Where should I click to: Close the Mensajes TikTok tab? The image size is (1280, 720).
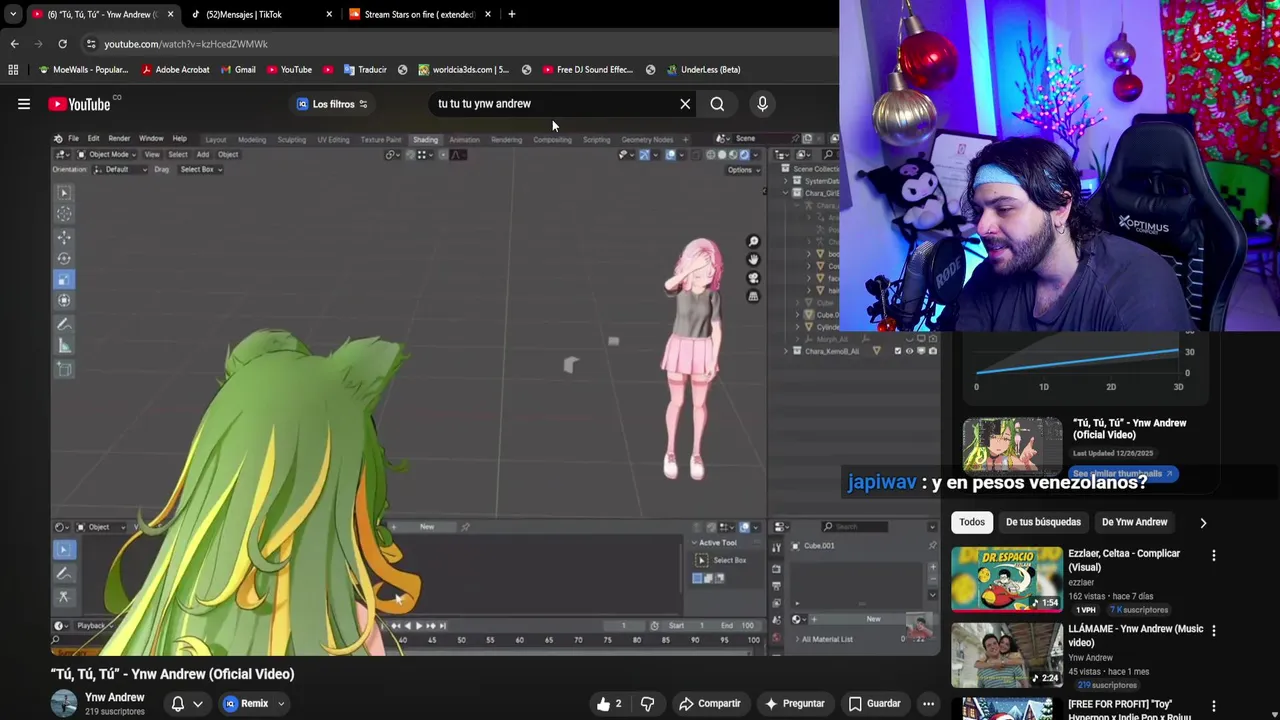tap(329, 14)
